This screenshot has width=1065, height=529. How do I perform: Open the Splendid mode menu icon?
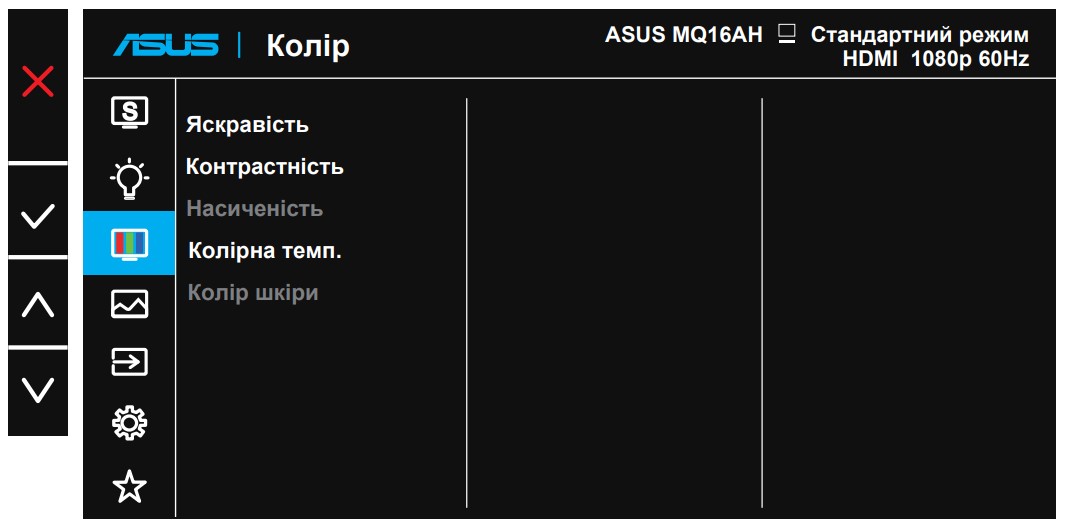tap(129, 111)
